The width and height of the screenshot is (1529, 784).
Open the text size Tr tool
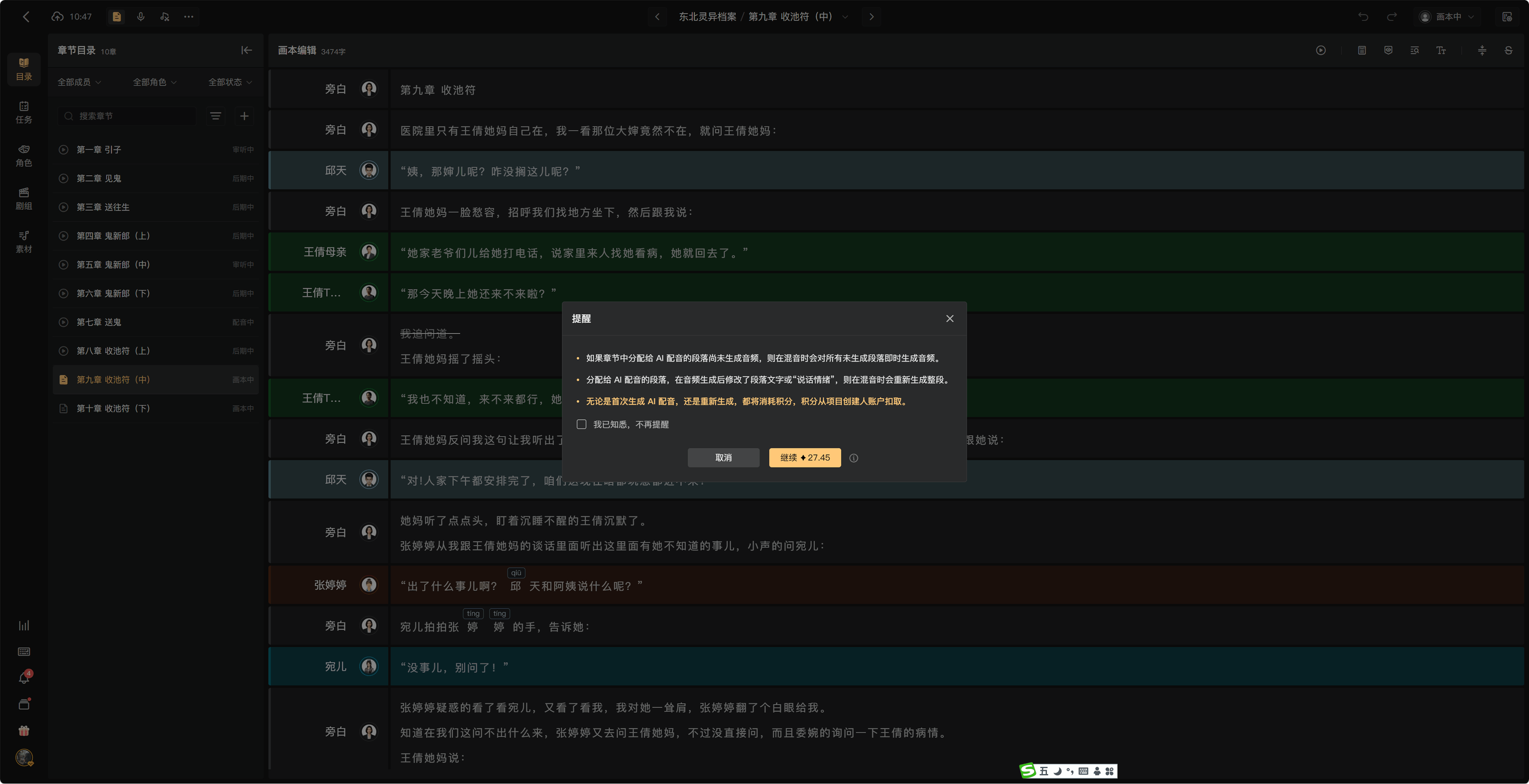point(1441,51)
